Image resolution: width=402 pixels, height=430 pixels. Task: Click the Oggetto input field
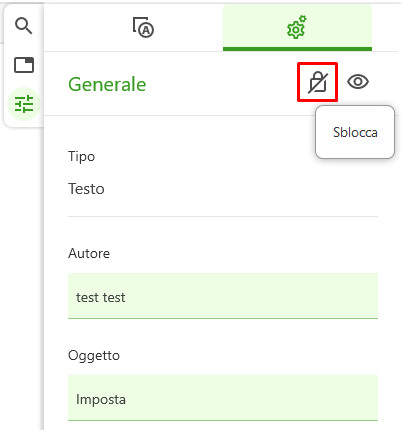[x=223, y=398]
